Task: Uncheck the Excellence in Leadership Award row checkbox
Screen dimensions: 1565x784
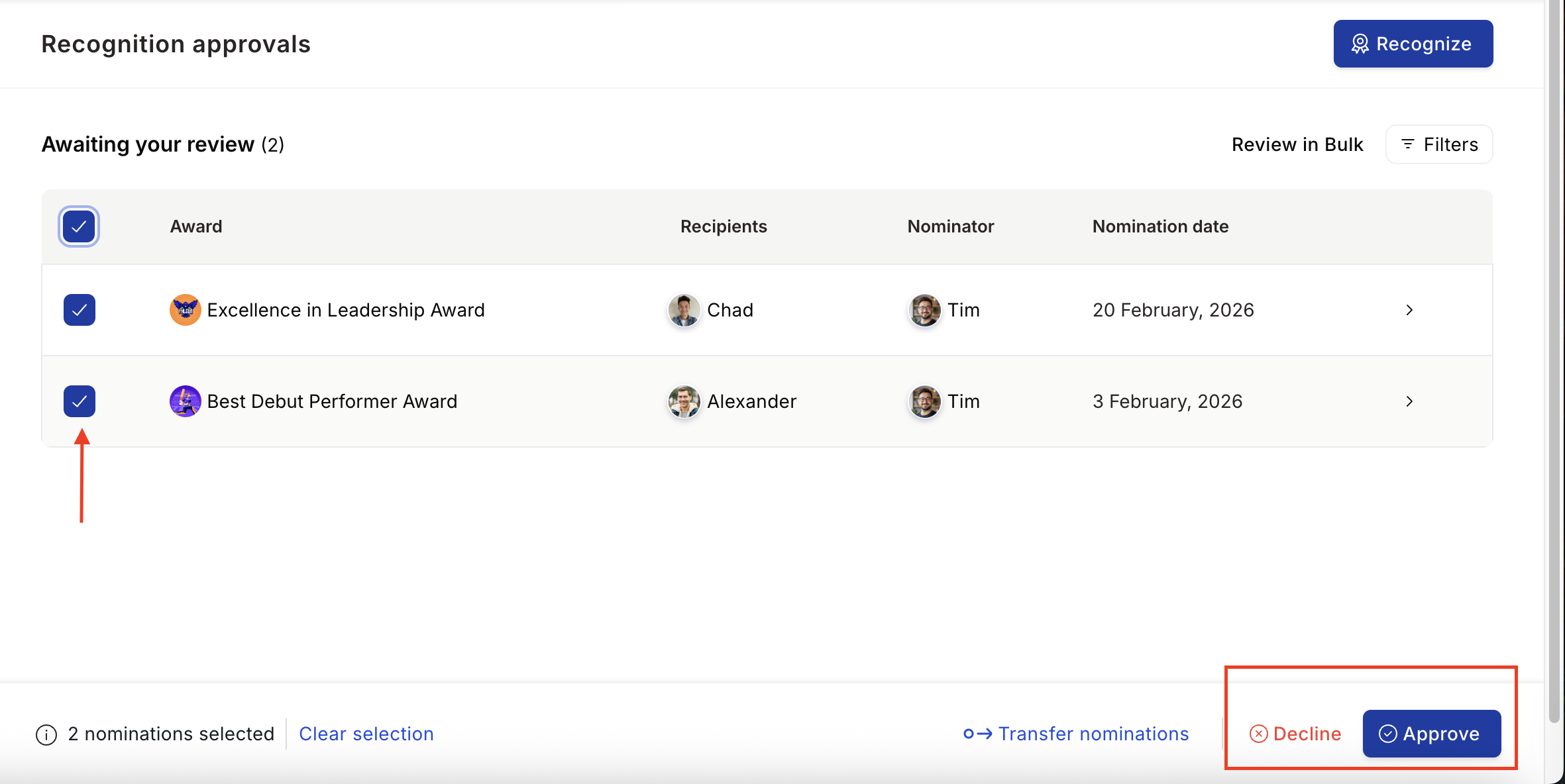Action: (80, 310)
